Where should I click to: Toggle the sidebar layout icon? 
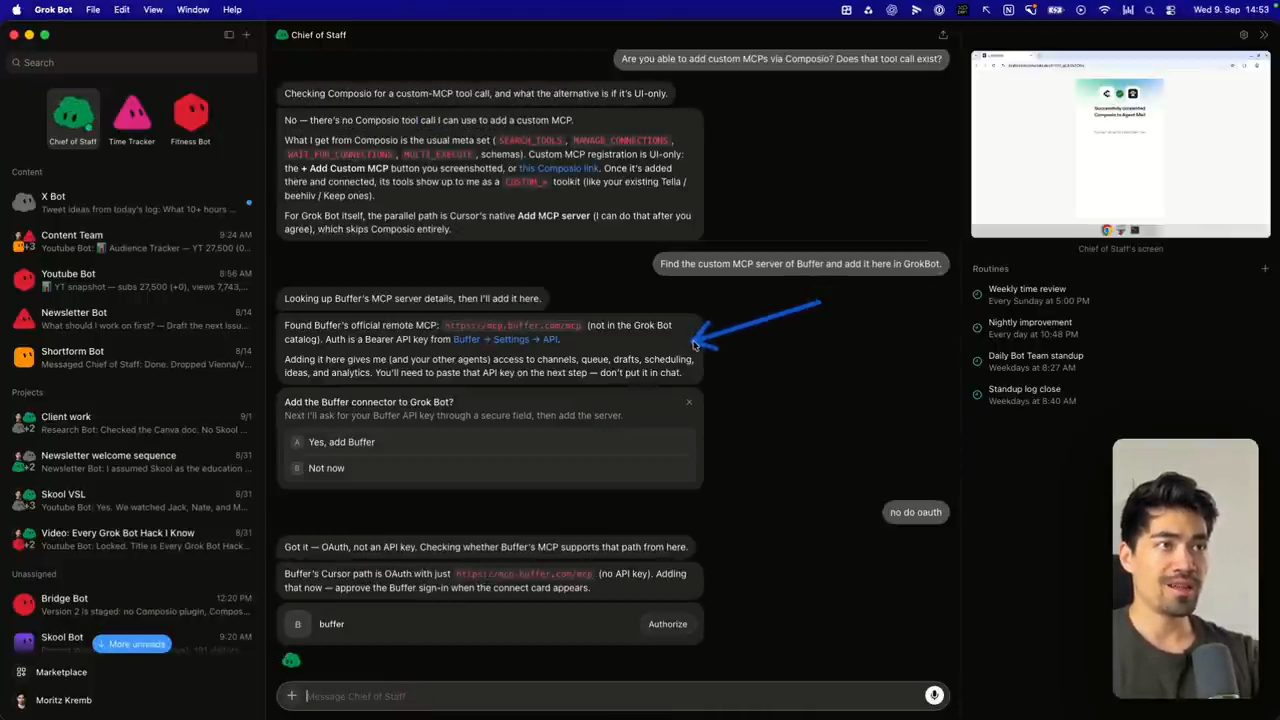coord(229,35)
